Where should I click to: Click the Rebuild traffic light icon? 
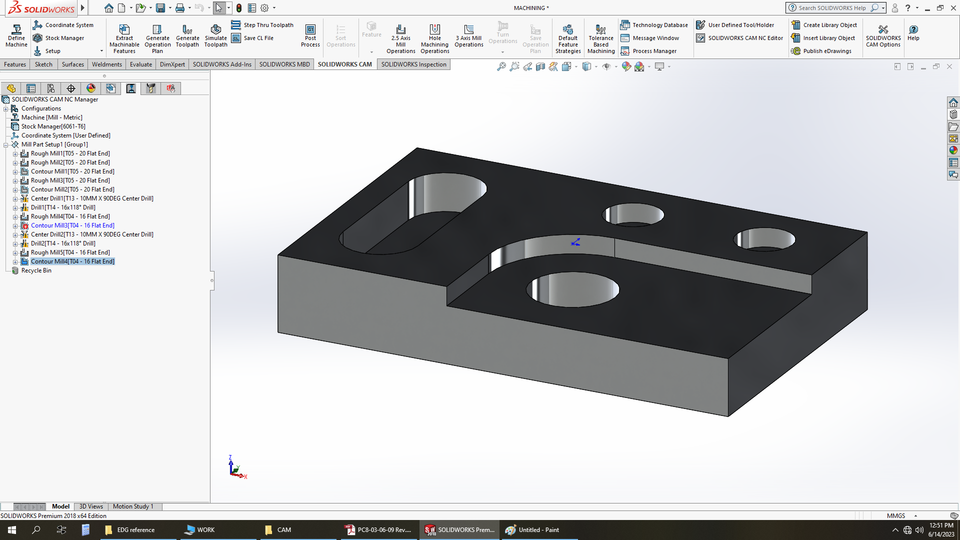click(x=239, y=8)
